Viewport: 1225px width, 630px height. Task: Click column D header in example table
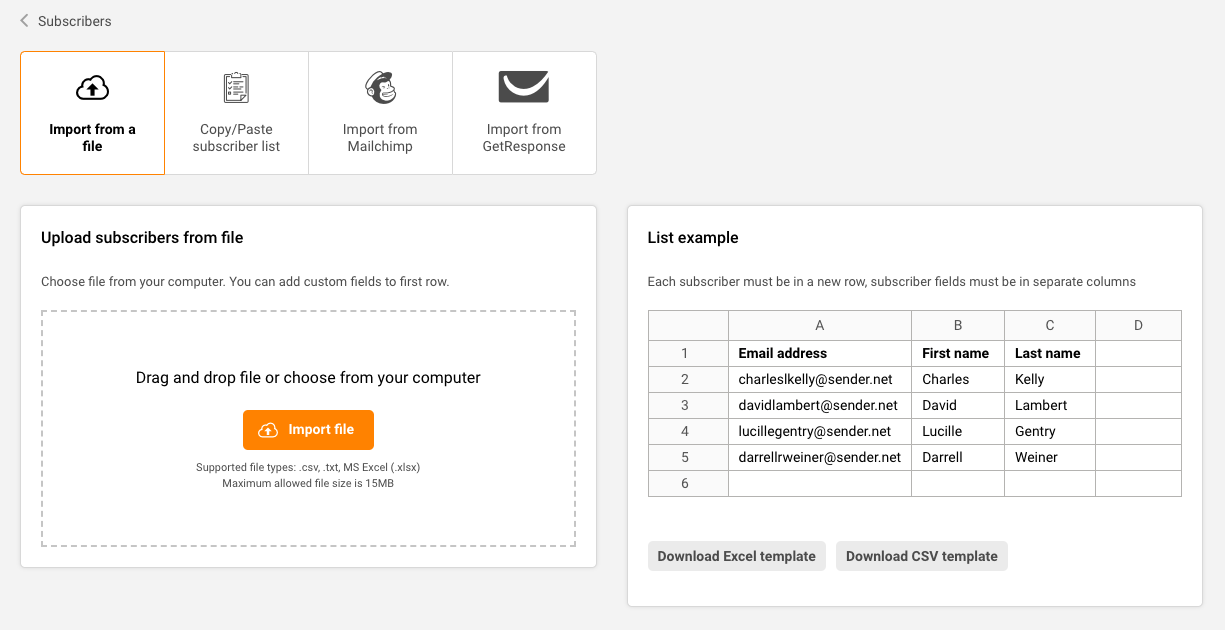coord(1138,325)
